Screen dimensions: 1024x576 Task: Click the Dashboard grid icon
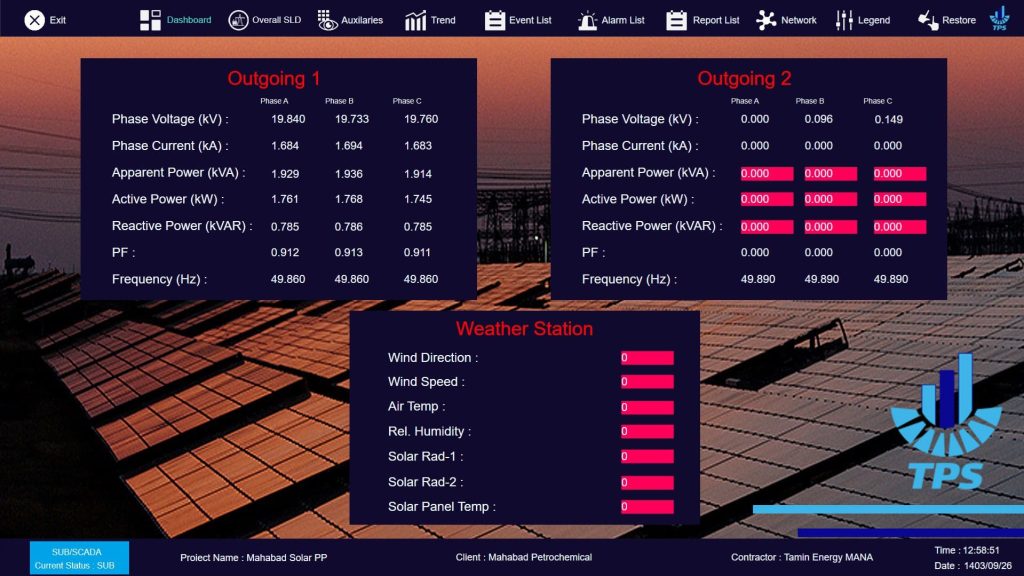(x=150, y=20)
